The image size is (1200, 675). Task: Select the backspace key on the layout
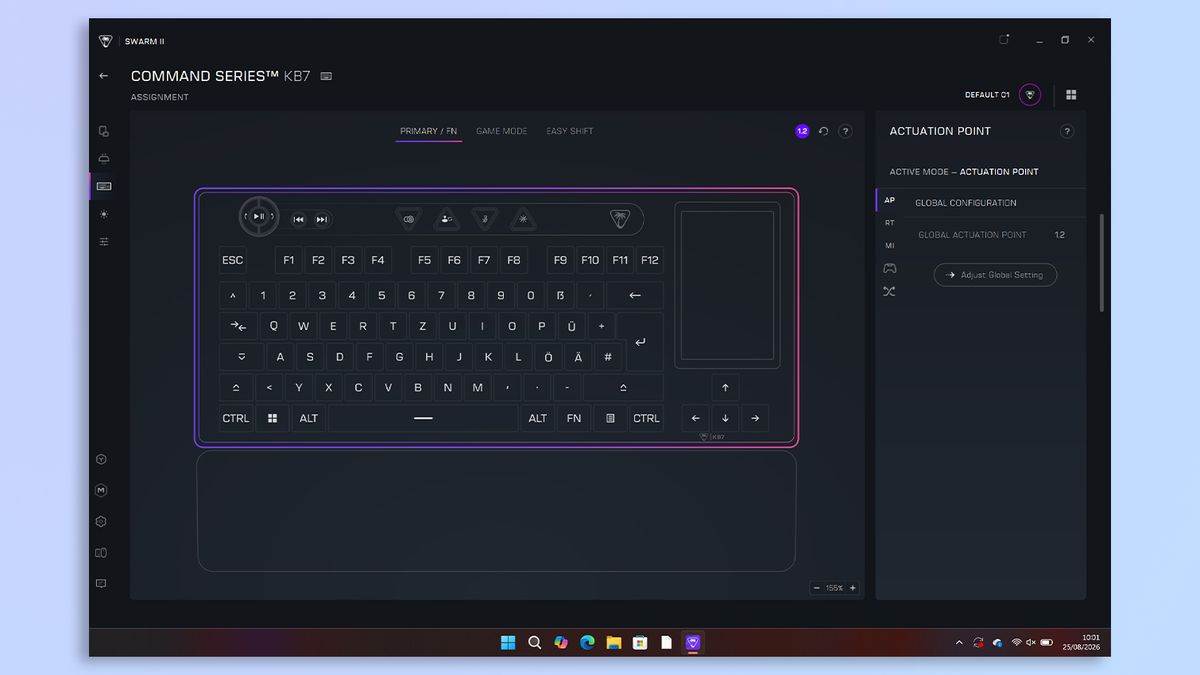pyautogui.click(x=635, y=295)
